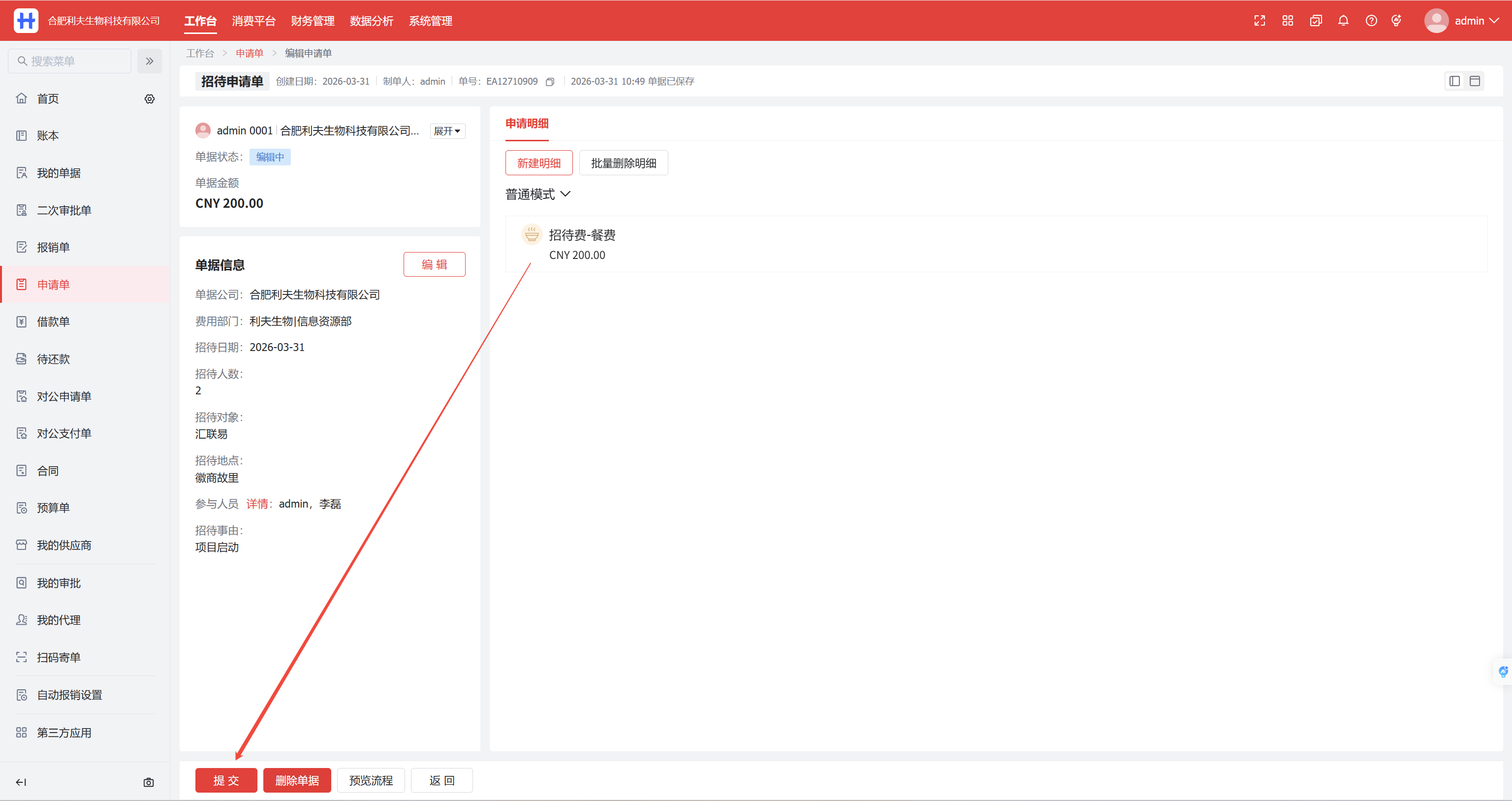This screenshot has width=1512, height=801.
Task: Click the 搜索菜单 search field
Action: (70, 61)
